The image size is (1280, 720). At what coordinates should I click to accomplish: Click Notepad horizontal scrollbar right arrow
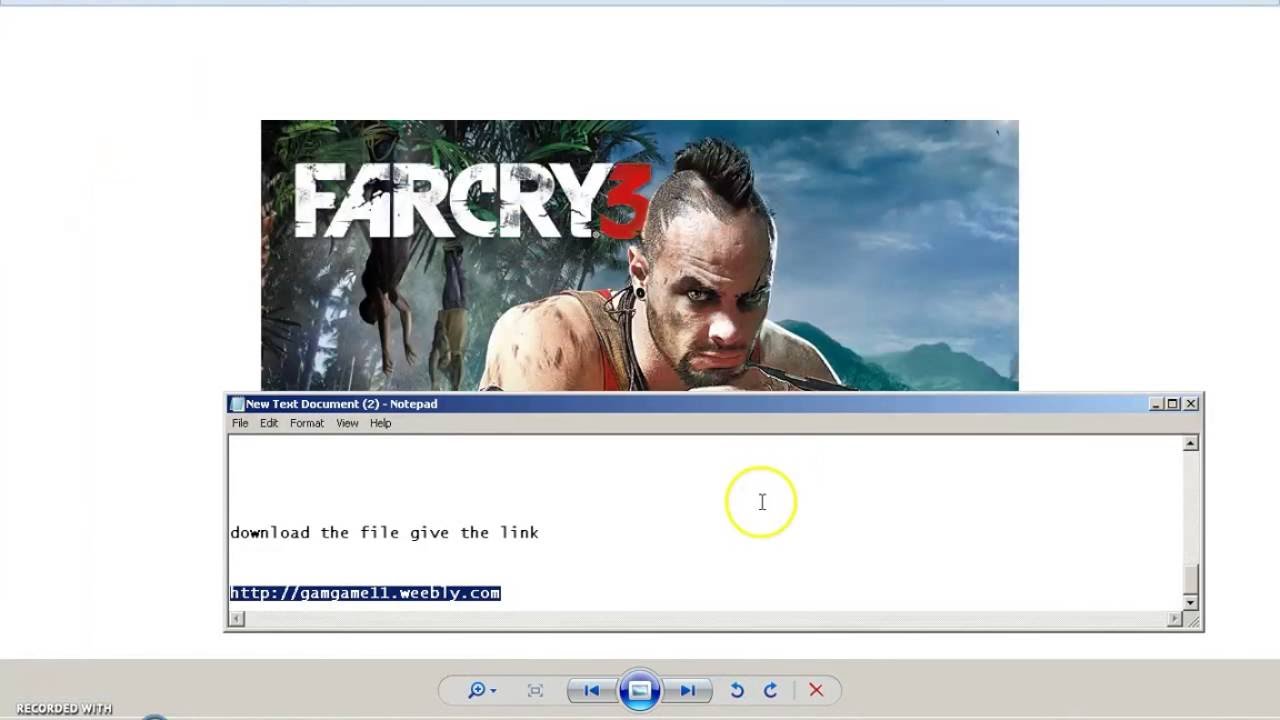pos(1174,619)
